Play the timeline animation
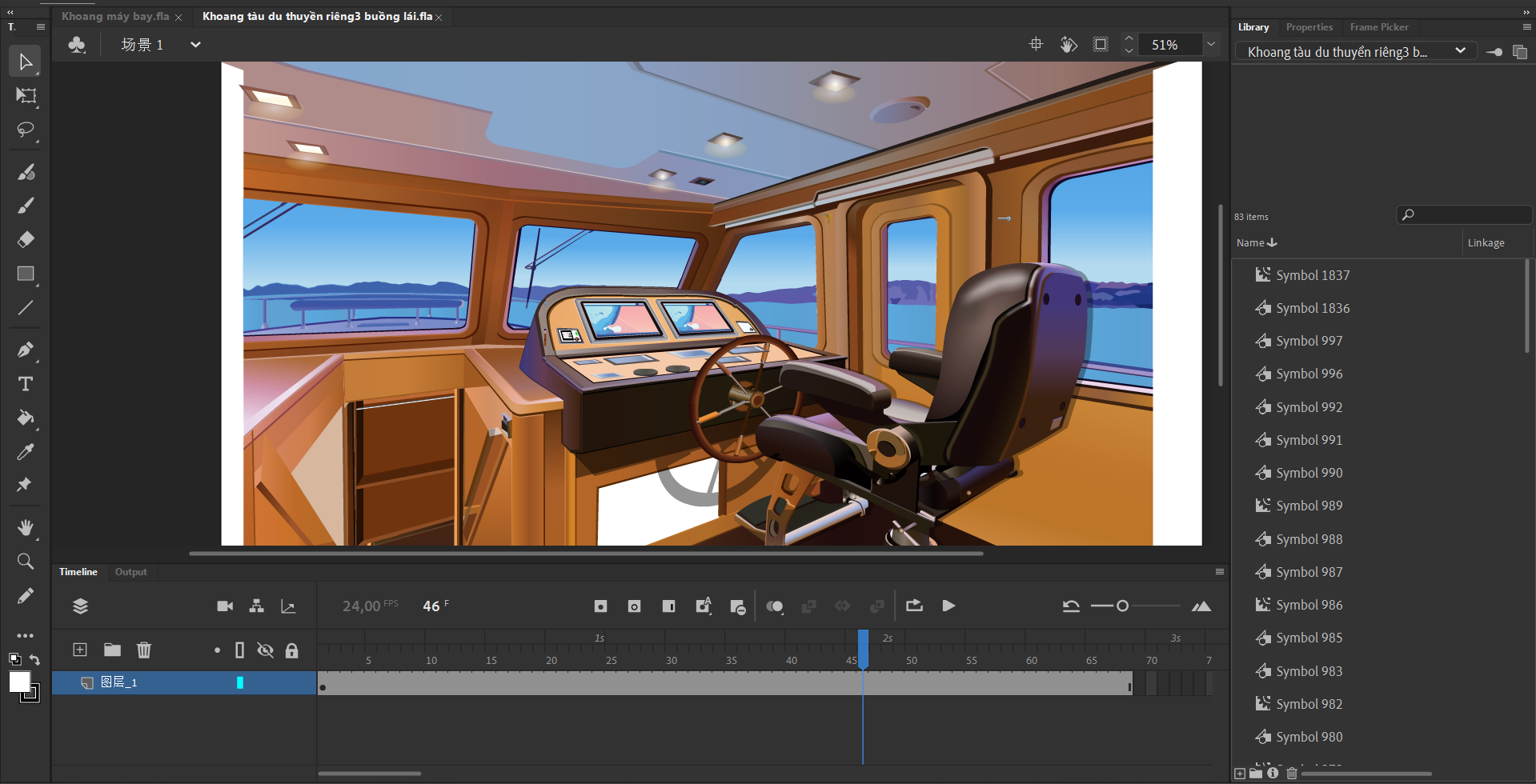Screen dimensions: 1536x784 pos(948,606)
